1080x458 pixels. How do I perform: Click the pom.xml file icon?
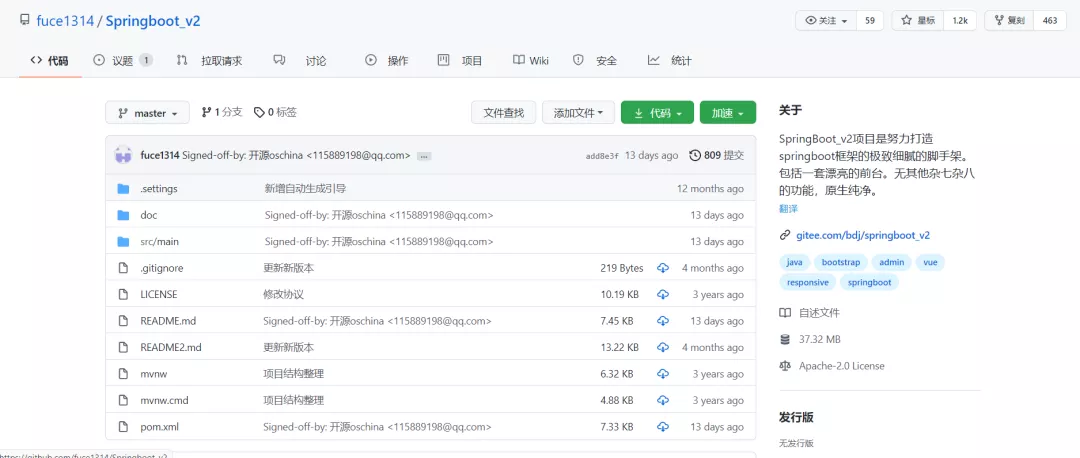tap(123, 426)
